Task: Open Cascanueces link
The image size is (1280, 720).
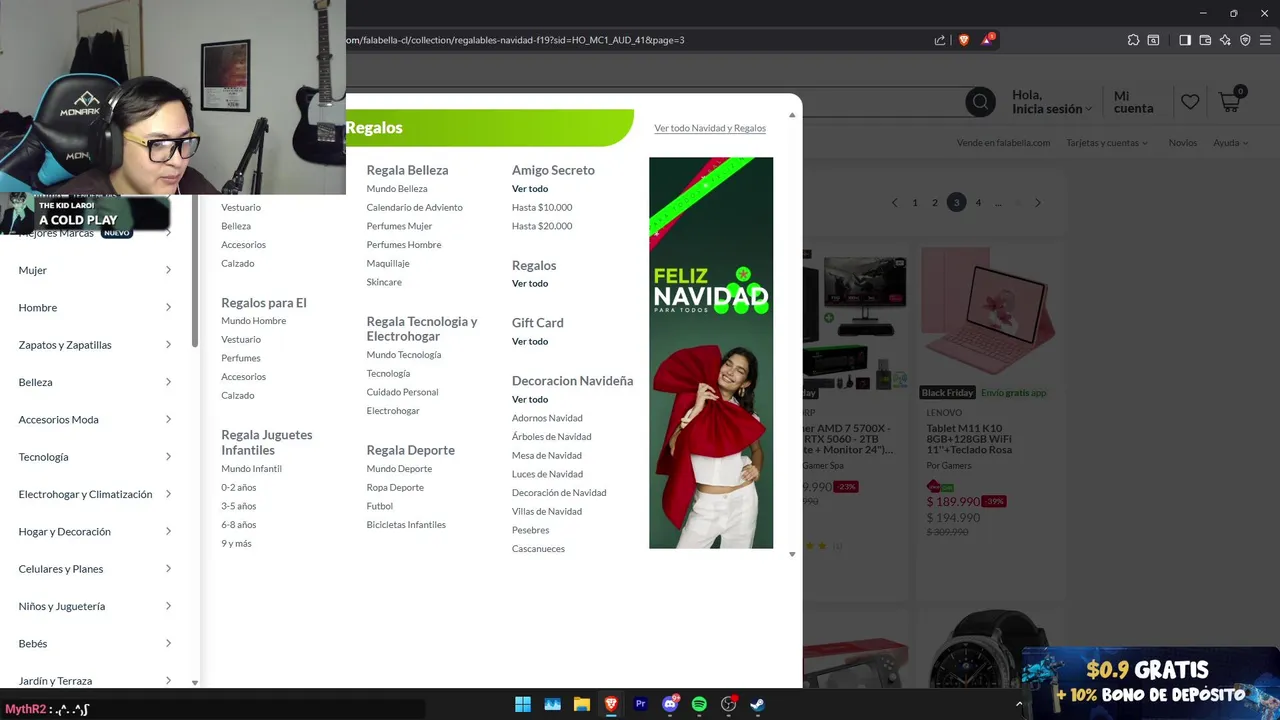Action: (538, 549)
